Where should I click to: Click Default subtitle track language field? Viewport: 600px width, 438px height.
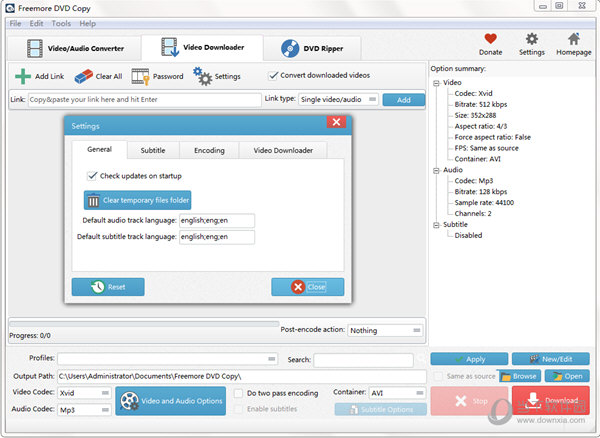tap(217, 237)
